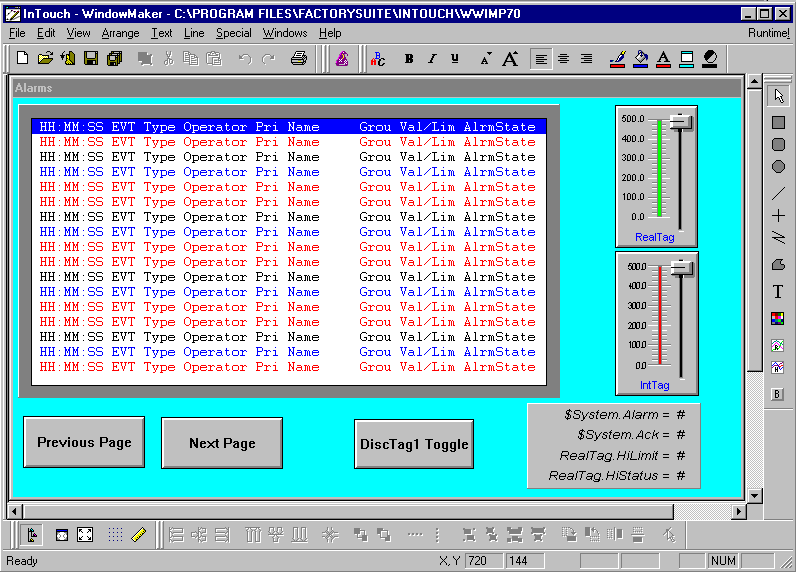This screenshot has height=572, width=796.
Task: Click the RealTag slider handle
Action: (681, 122)
